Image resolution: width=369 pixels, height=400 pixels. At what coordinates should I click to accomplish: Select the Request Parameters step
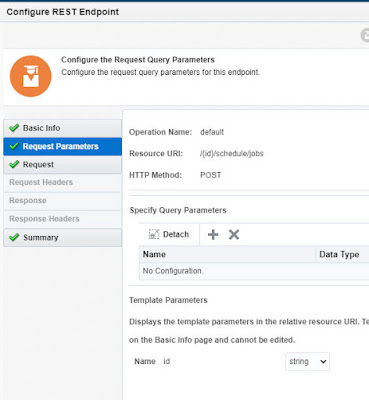click(62, 146)
